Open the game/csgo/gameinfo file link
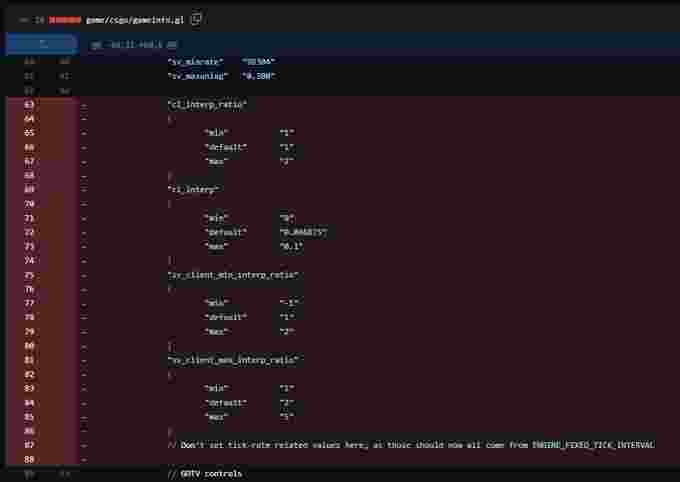The width and height of the screenshot is (680, 482). (135, 20)
